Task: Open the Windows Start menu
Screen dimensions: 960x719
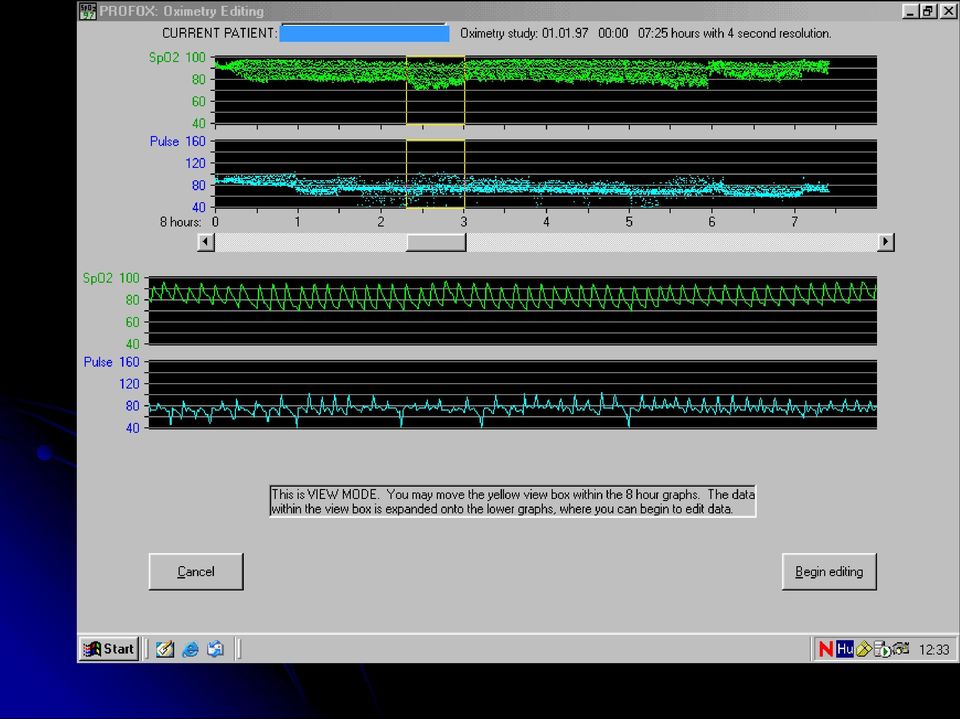Action: tap(110, 649)
